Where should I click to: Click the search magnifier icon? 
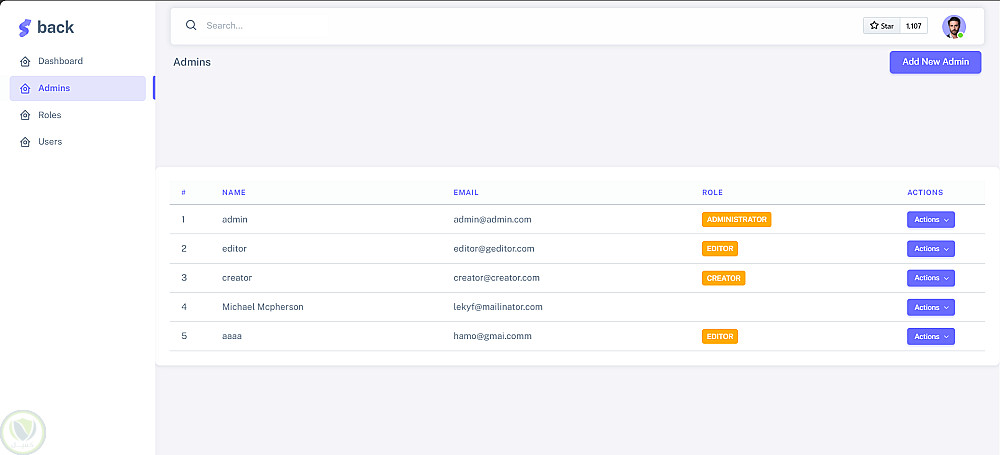coord(191,25)
